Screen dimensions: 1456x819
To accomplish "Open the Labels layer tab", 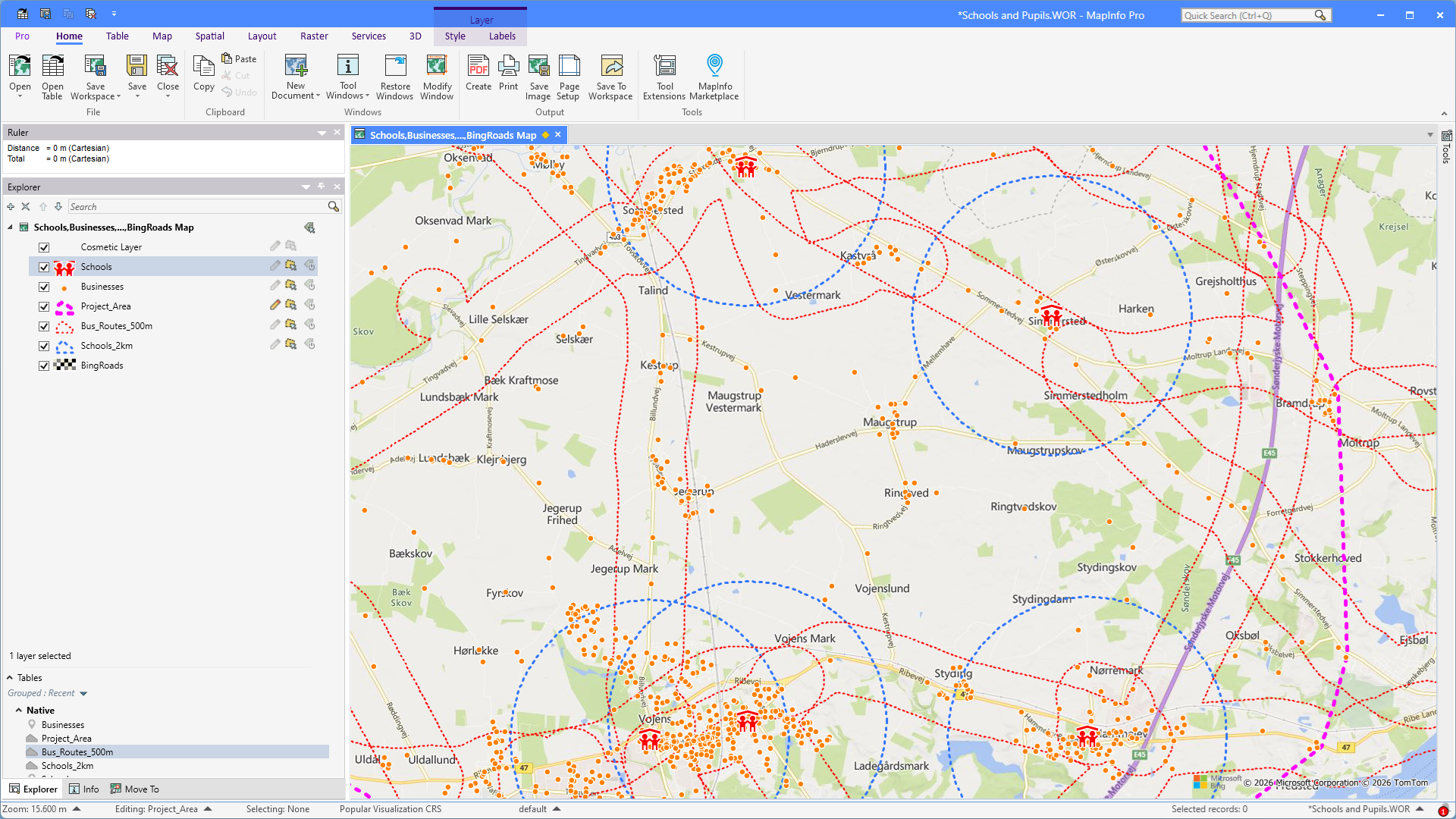I will pyautogui.click(x=502, y=36).
